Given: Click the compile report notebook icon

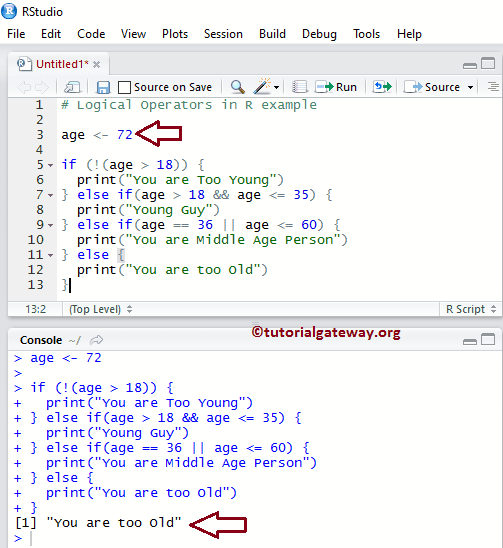Looking at the screenshot, I should pyautogui.click(x=300, y=87).
